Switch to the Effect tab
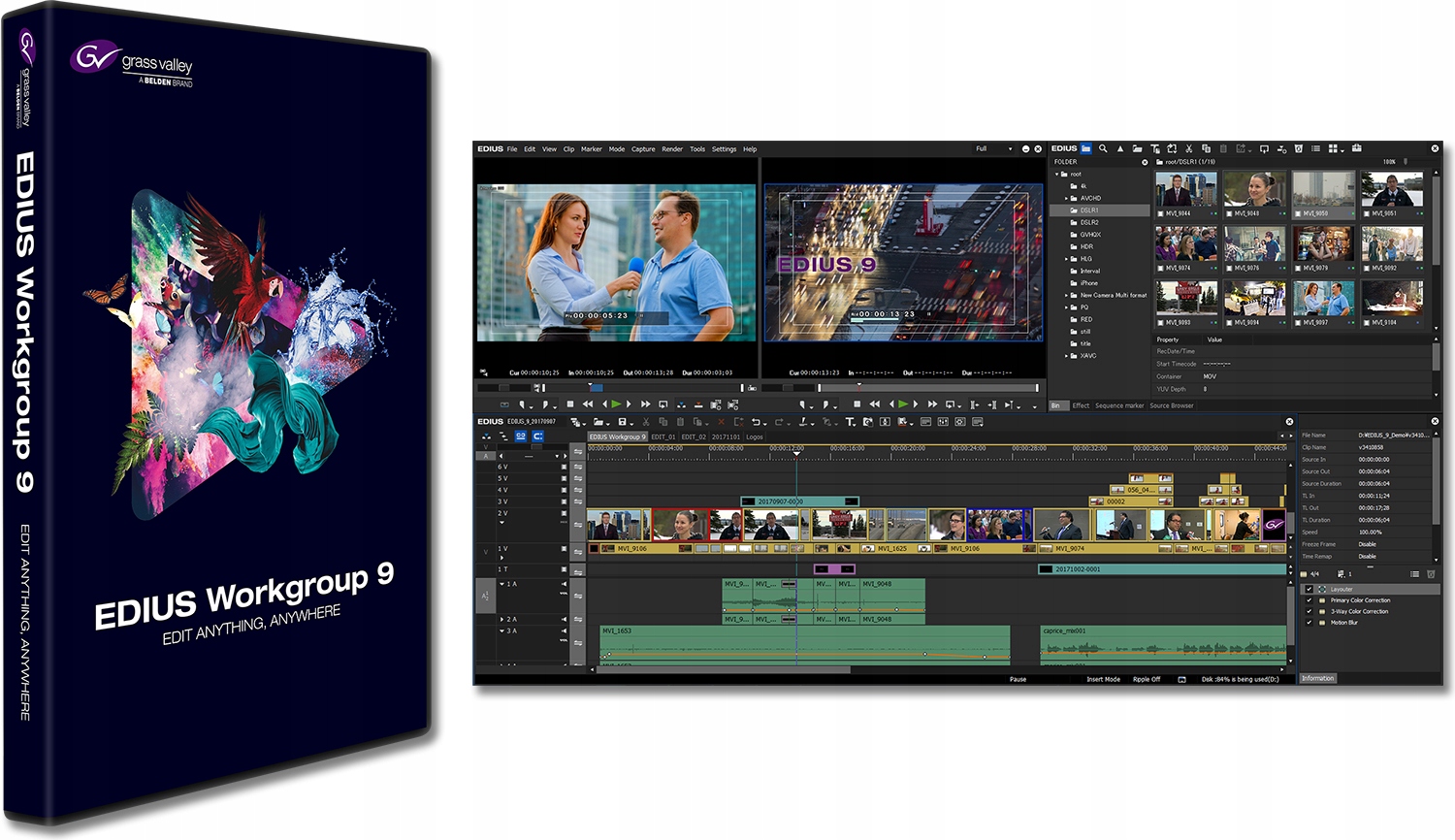Screen dimensions: 1455x840 tap(1081, 405)
